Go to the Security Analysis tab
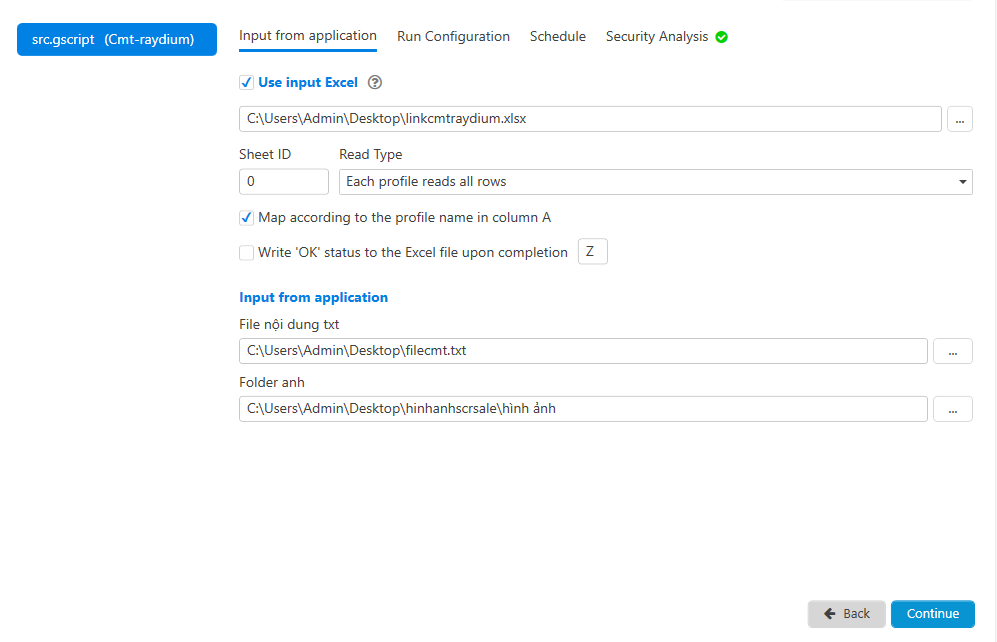This screenshot has width=997, height=642. click(x=657, y=37)
